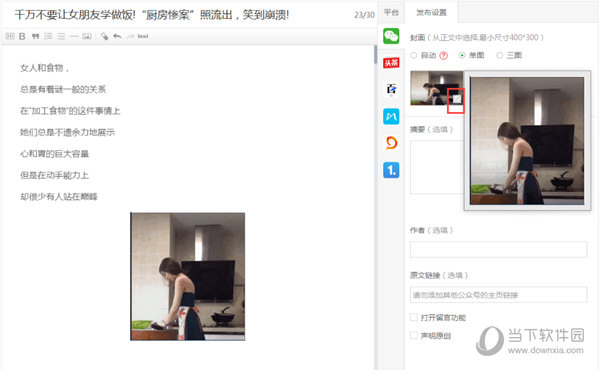Select the orange swirl platform icon

click(x=391, y=143)
